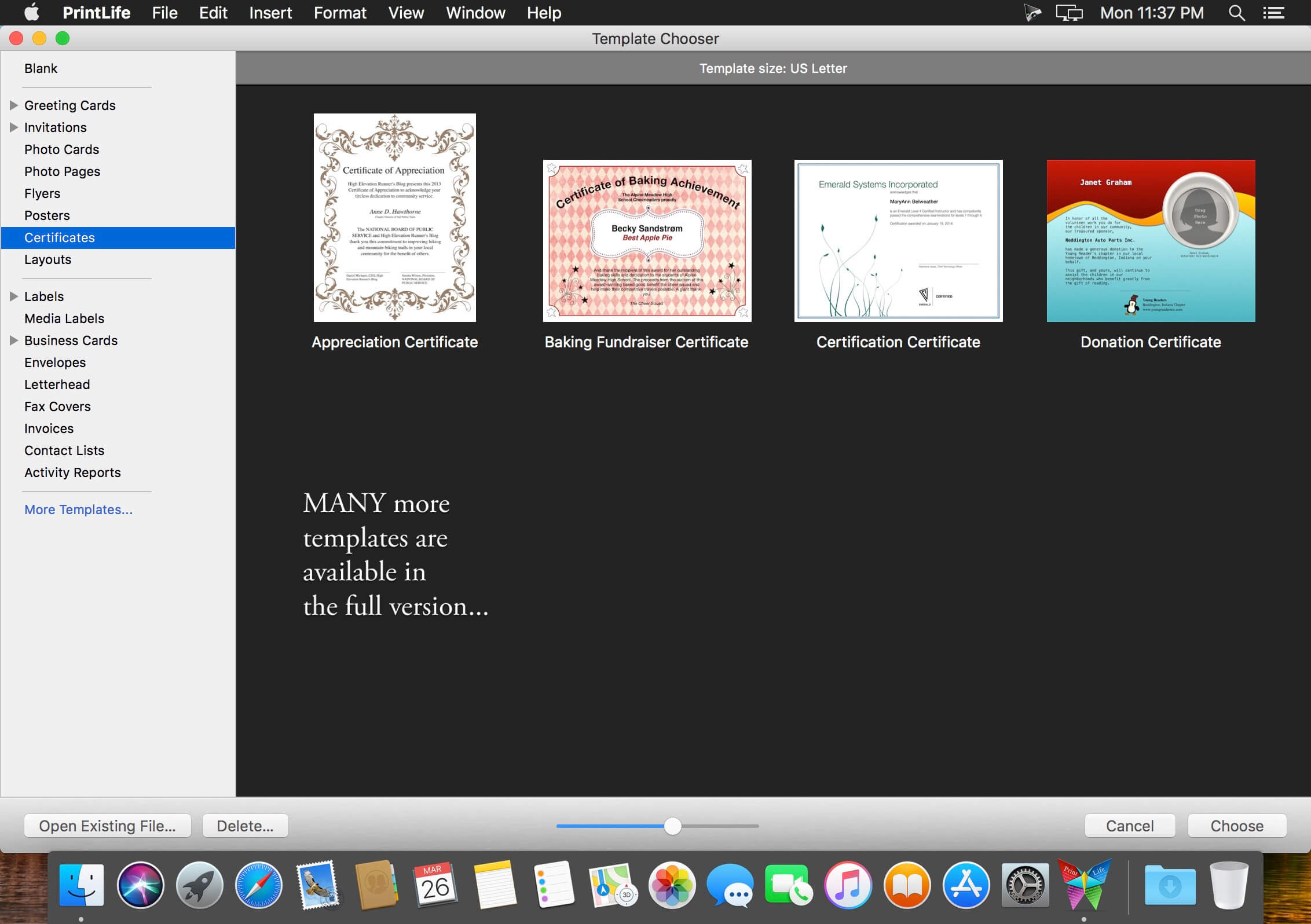Open the File menu
Viewport: 1311px width, 924px height.
click(164, 13)
